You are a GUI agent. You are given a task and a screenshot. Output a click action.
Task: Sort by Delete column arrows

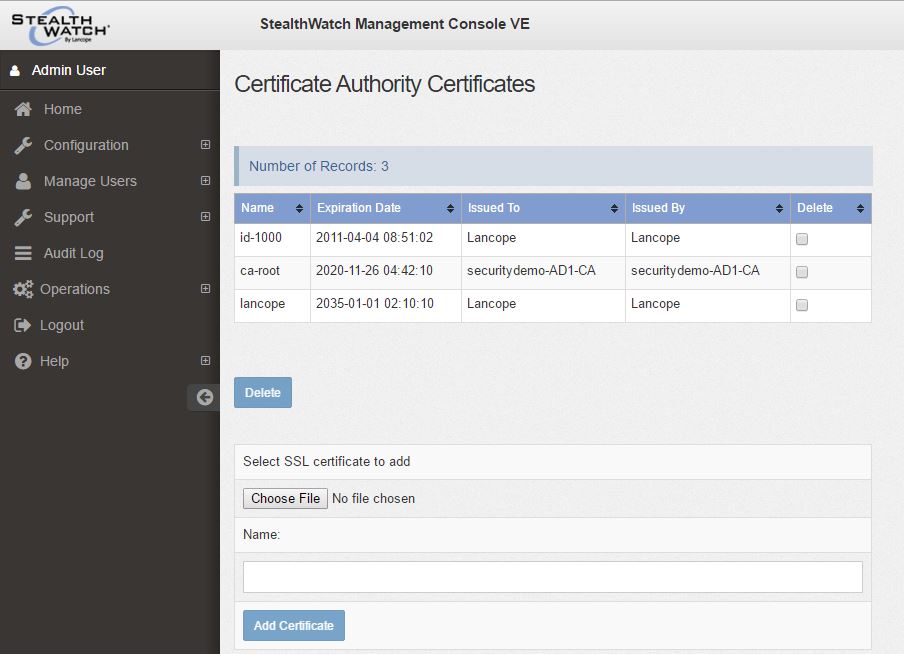pyautogui.click(x=860, y=209)
